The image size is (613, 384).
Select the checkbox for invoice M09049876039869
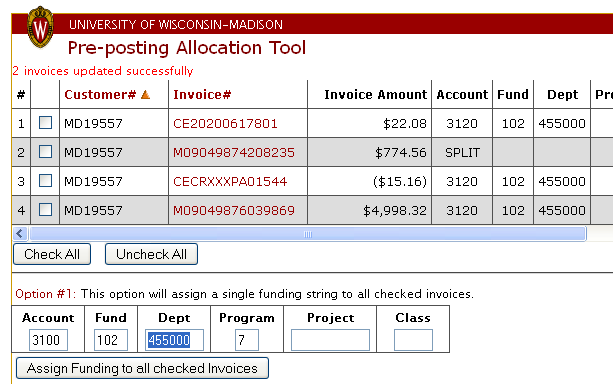pyautogui.click(x=45, y=210)
